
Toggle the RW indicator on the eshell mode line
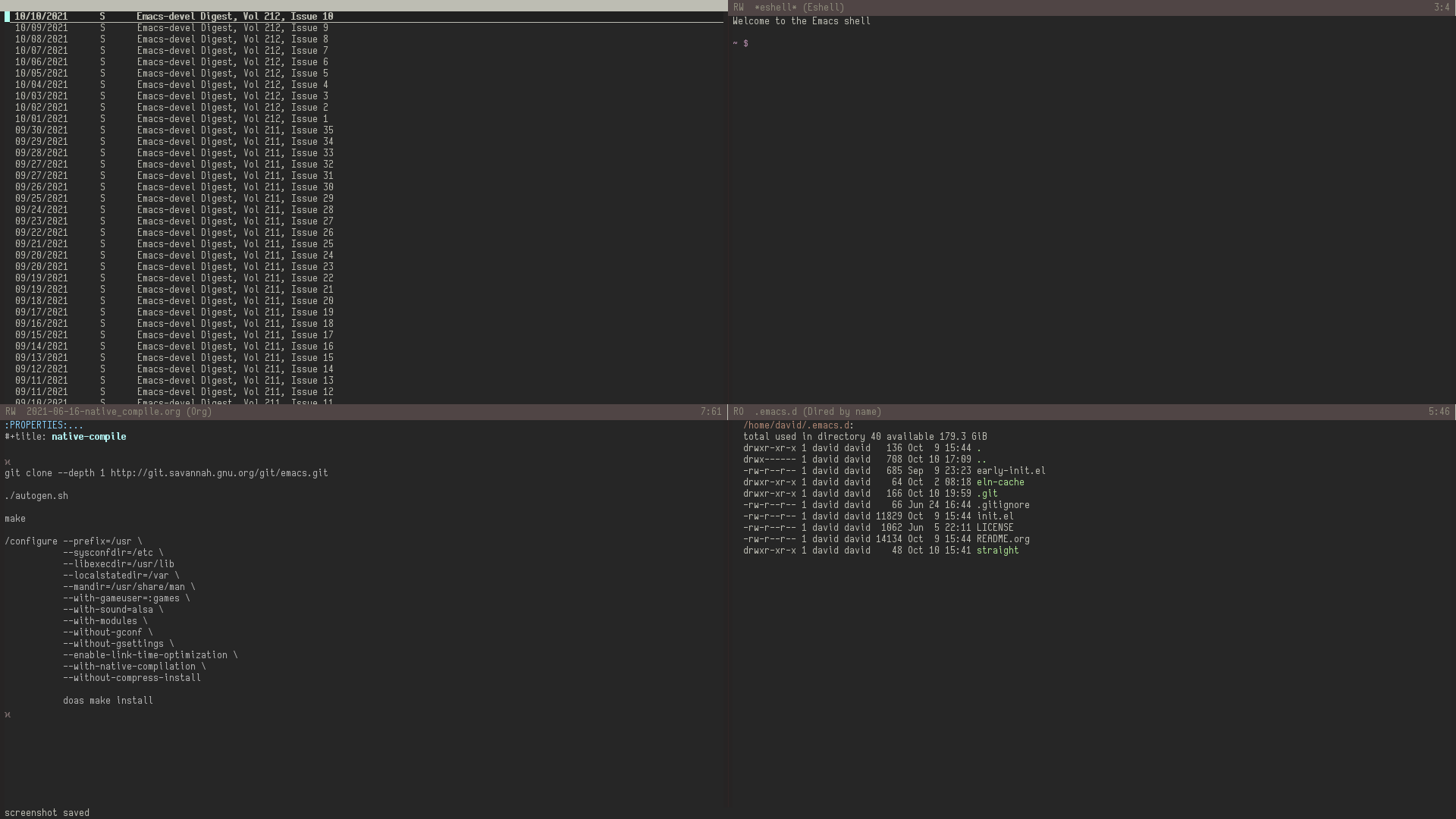pyautogui.click(x=736, y=7)
